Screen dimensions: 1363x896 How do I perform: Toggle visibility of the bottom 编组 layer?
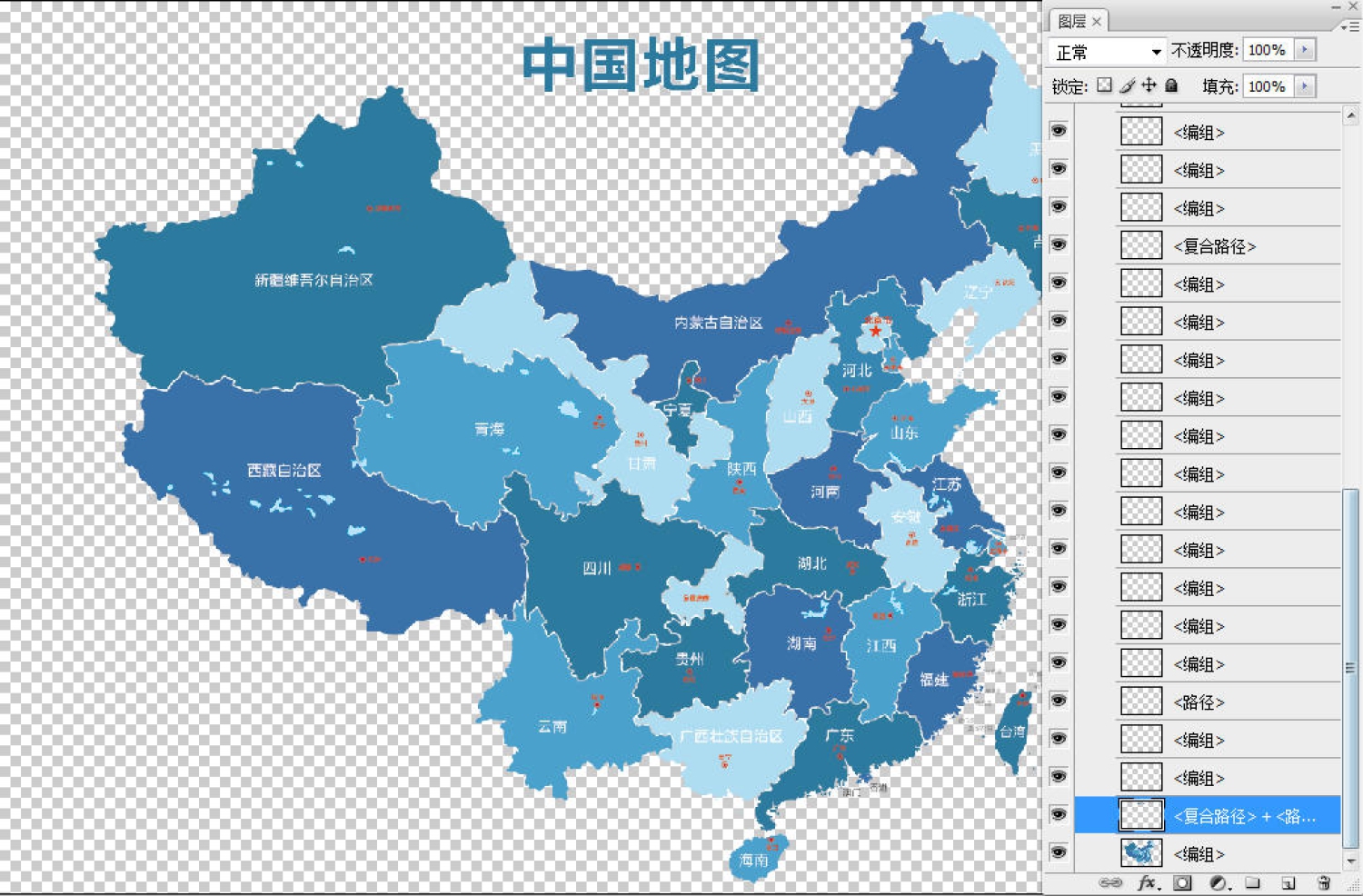coord(1059,852)
